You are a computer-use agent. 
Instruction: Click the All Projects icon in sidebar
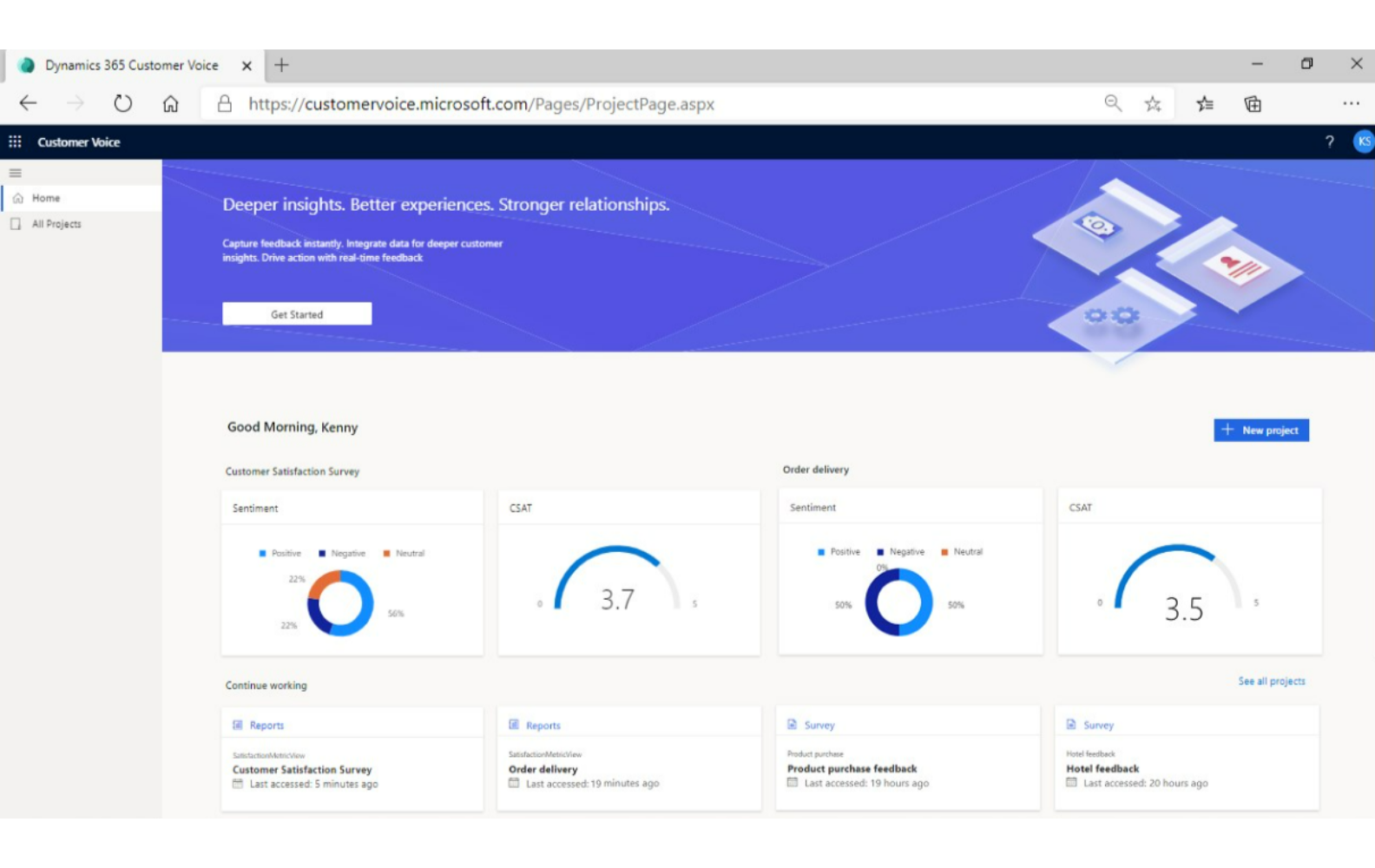tap(16, 224)
